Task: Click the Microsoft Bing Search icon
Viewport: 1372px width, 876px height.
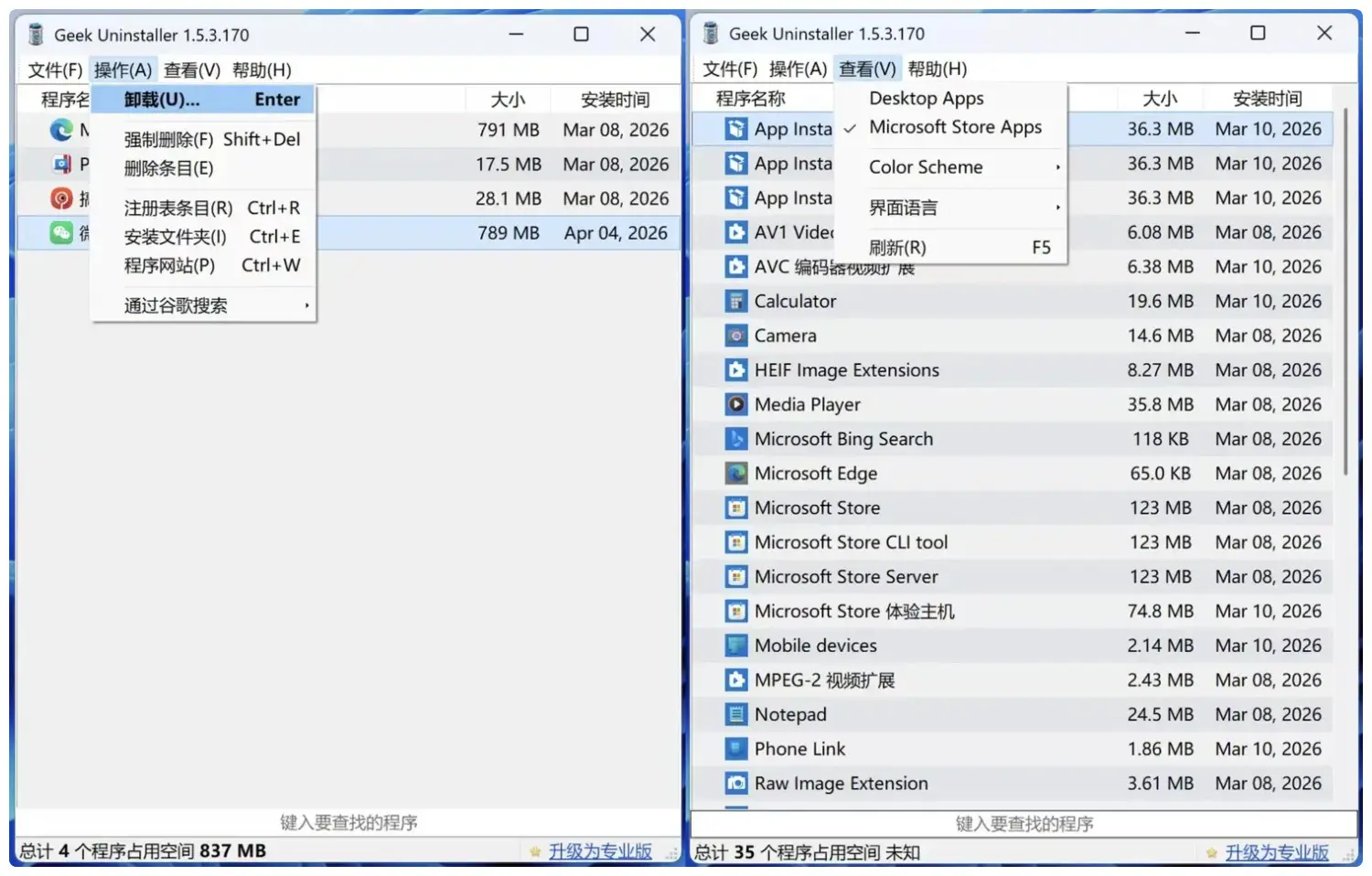Action: pyautogui.click(x=736, y=439)
